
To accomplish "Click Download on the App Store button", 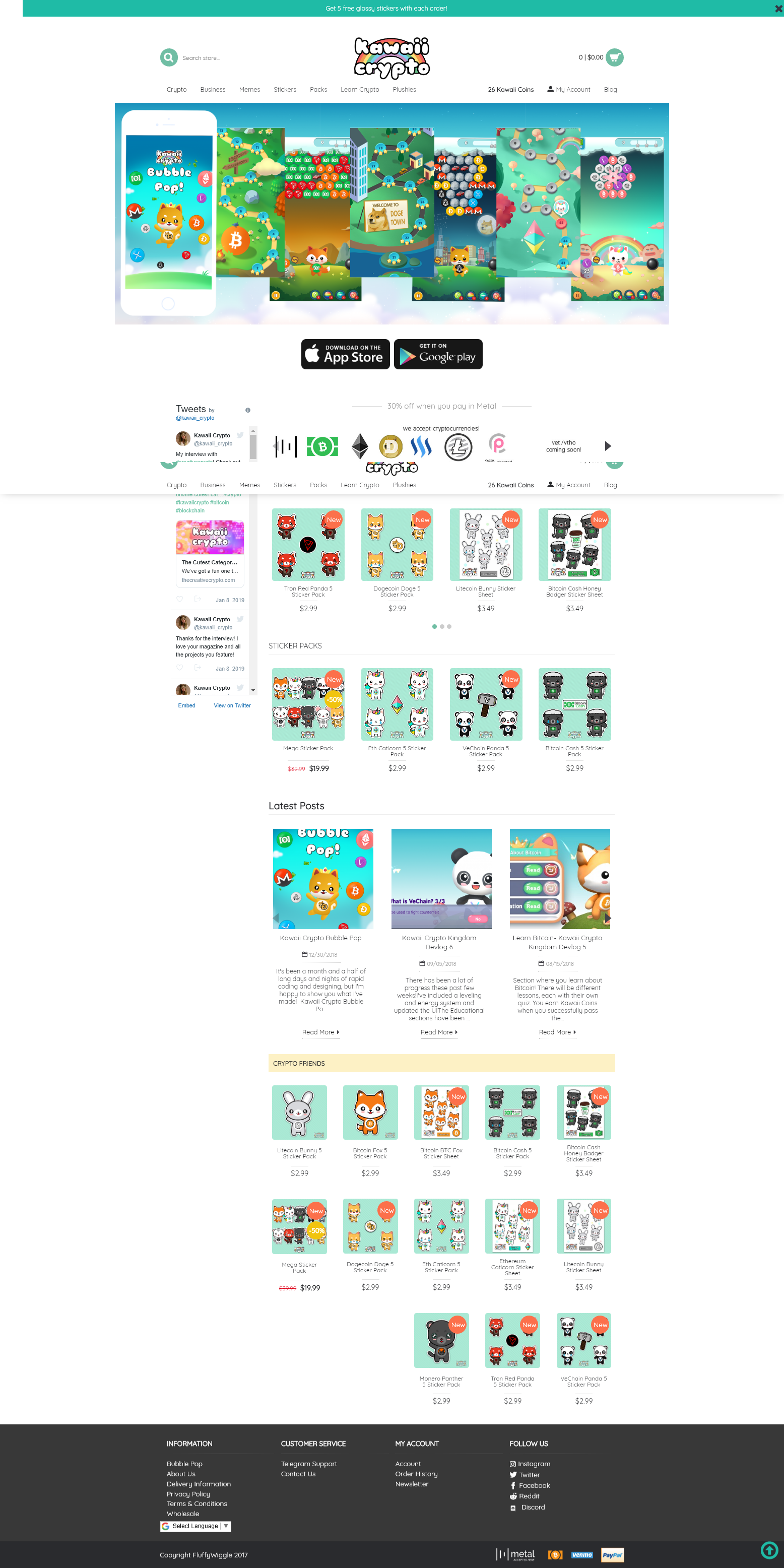I will click(x=345, y=354).
